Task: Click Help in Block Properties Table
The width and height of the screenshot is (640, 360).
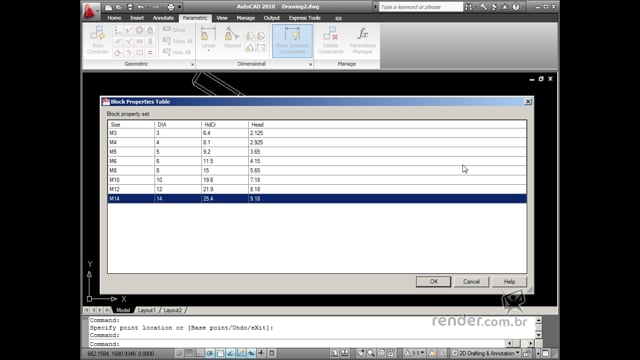Action: click(509, 282)
